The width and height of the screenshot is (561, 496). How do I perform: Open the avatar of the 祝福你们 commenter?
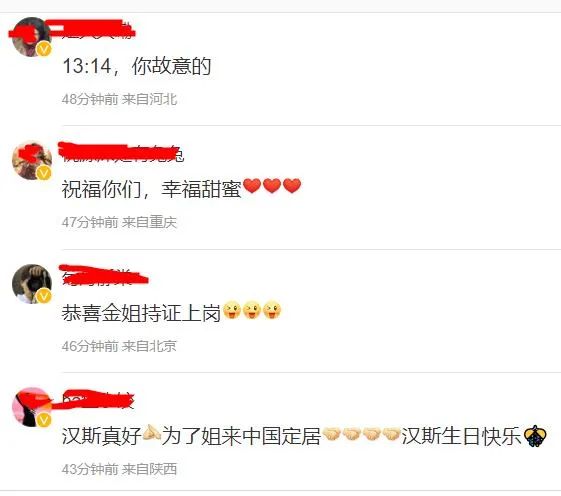31,160
